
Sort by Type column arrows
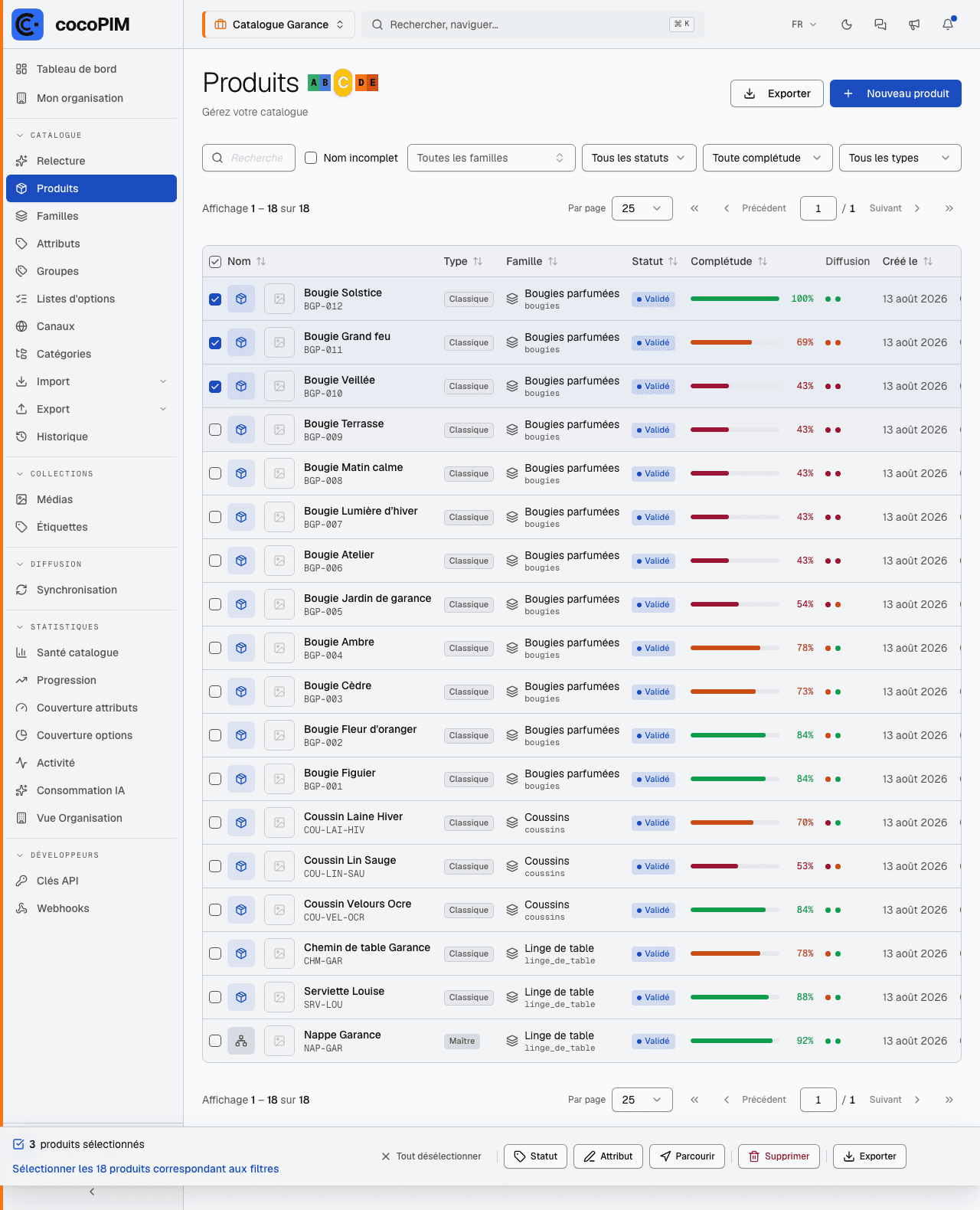pyautogui.click(x=478, y=261)
